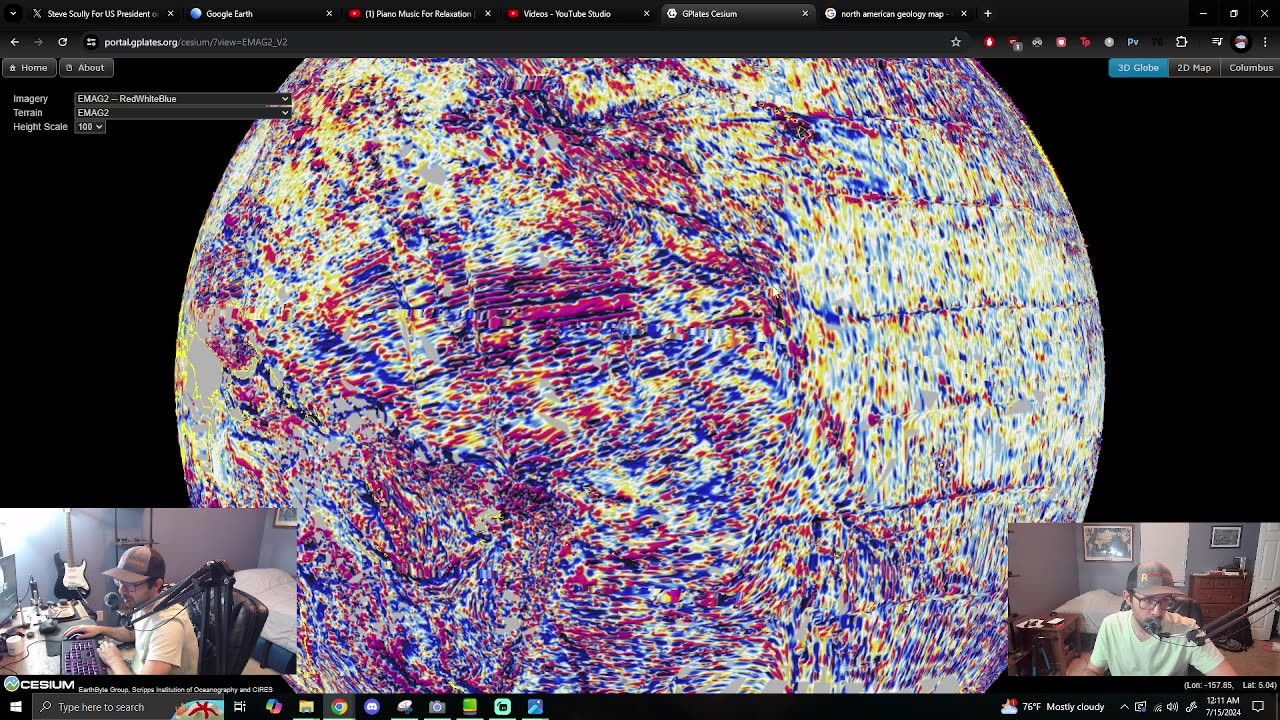Screen dimensions: 1280x720
Task: Click the Cesium logo
Action: coord(39,685)
